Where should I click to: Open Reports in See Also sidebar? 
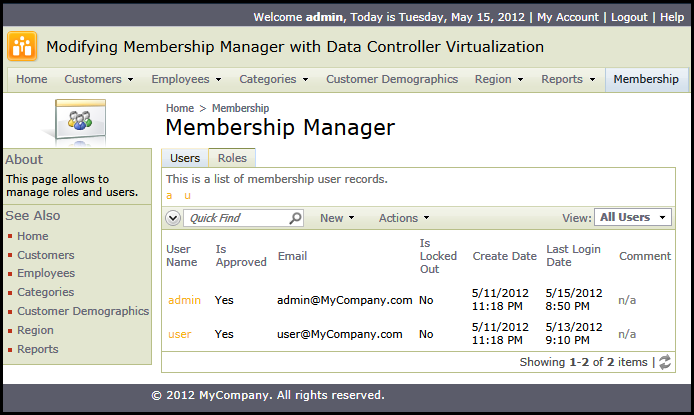(x=38, y=350)
